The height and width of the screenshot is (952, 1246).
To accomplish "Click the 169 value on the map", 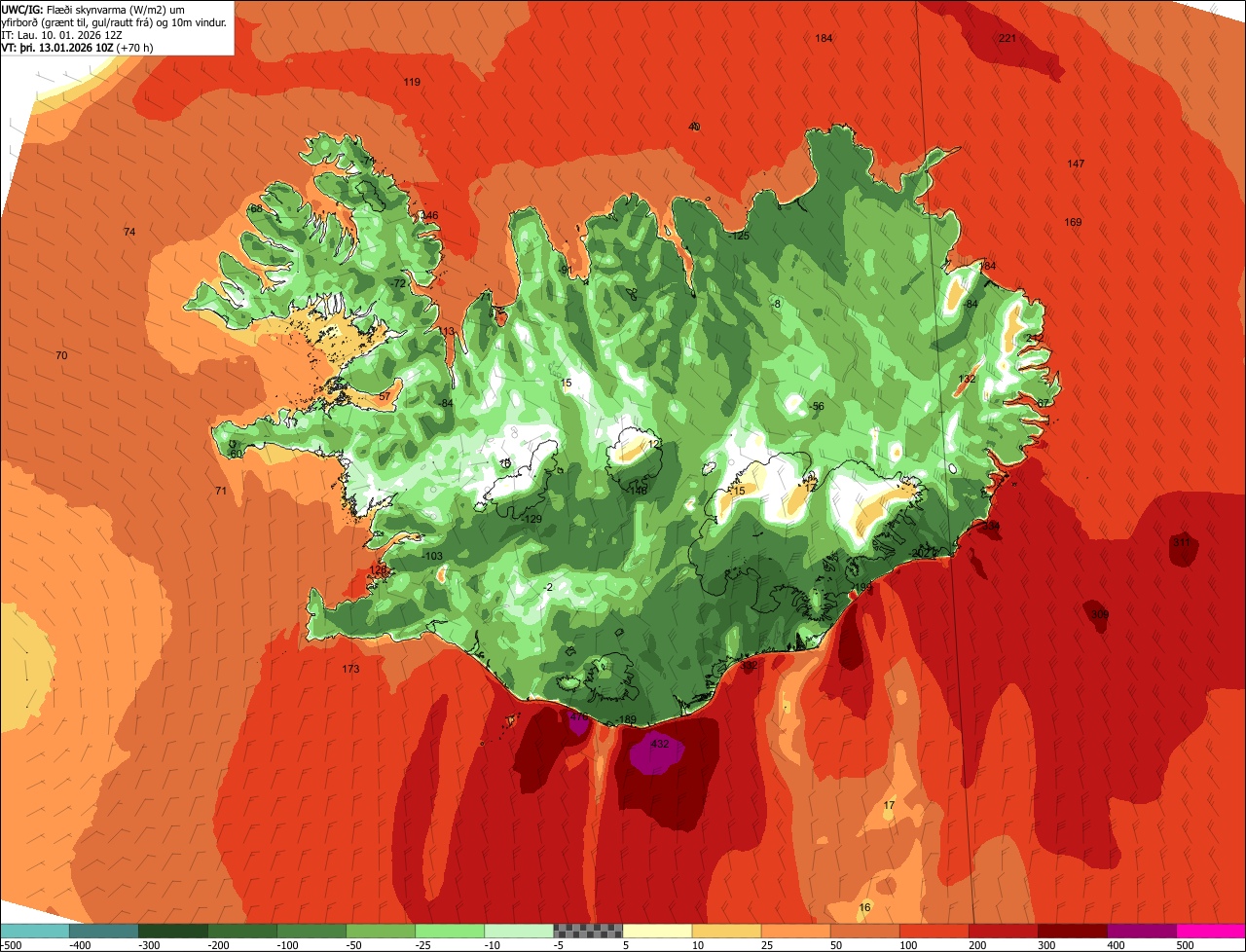I will 1073,222.
